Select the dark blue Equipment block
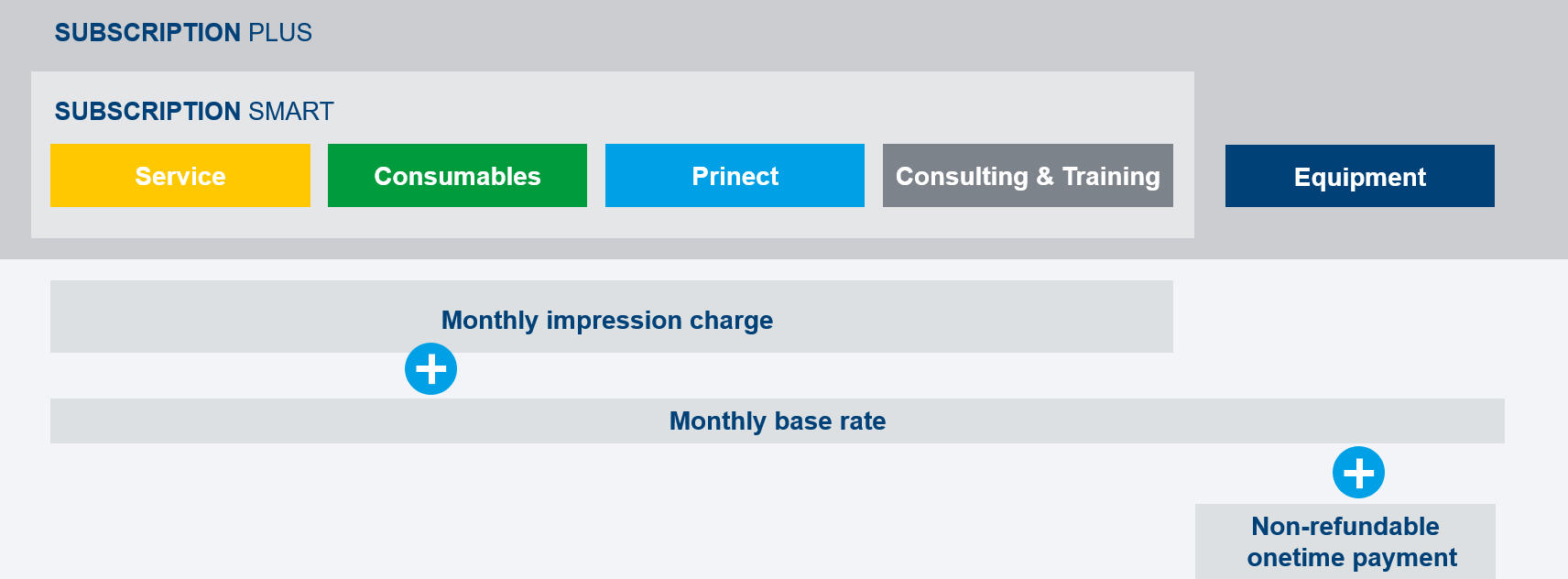 click(1360, 176)
